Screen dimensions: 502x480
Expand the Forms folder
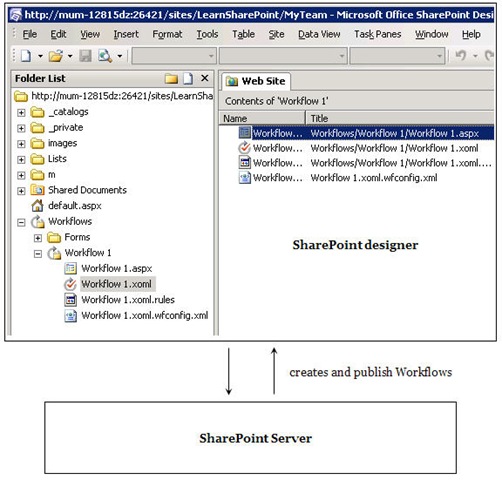click(38, 238)
